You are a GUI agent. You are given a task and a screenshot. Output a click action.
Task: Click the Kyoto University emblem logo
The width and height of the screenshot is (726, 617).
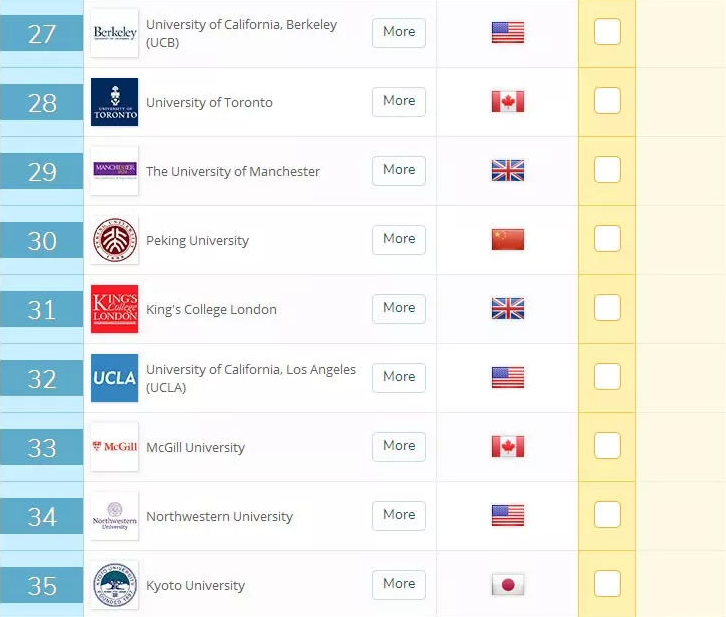point(114,585)
